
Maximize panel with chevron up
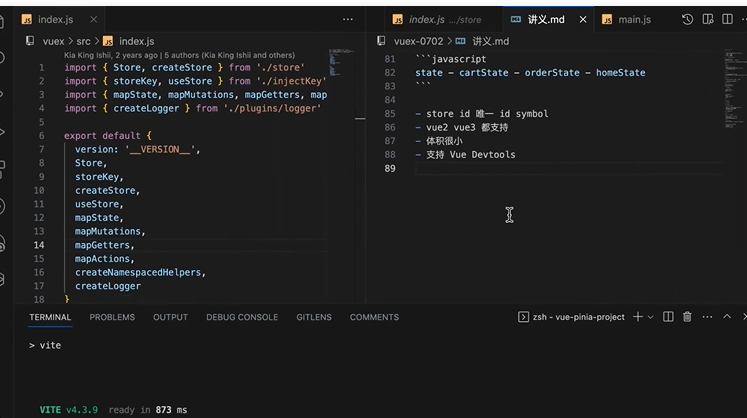tap(727, 316)
